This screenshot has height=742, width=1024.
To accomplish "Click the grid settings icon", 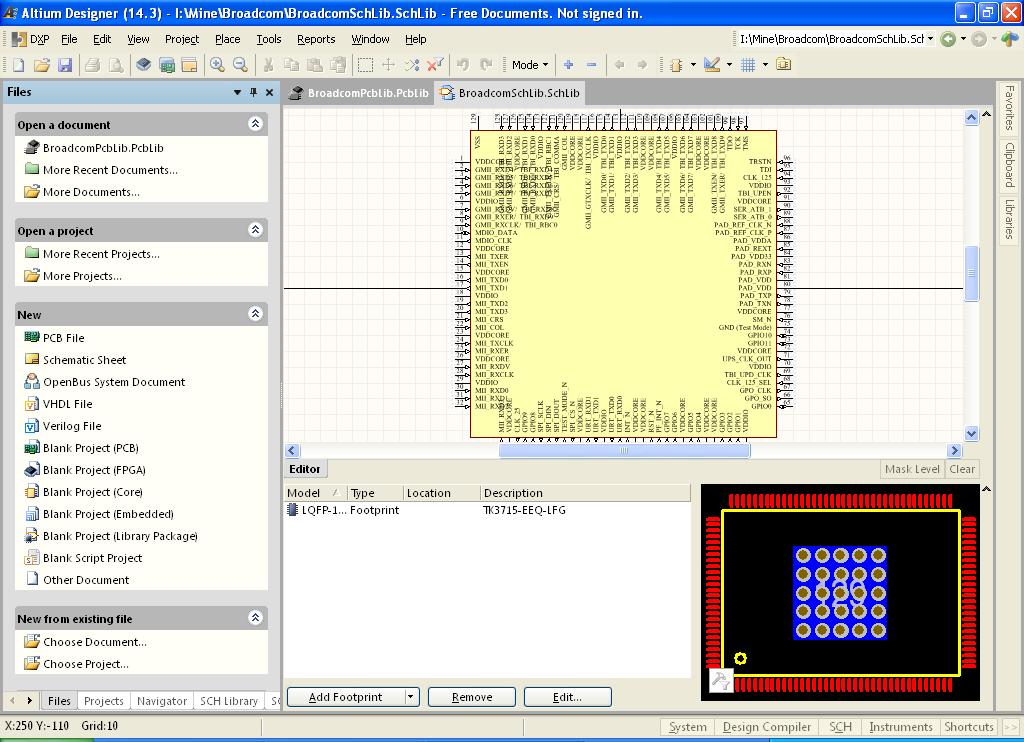I will [748, 65].
